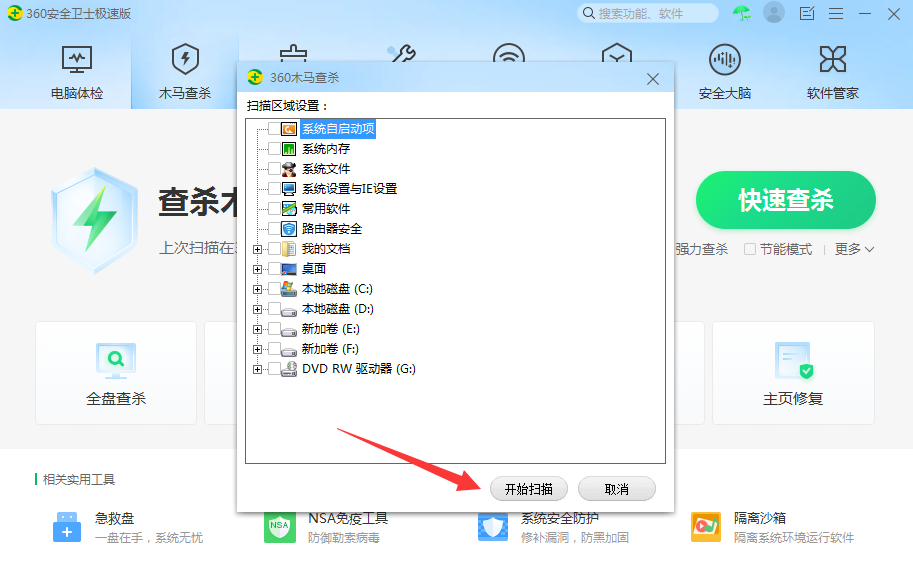Viewport: 913px width, 576px height.
Task: Open the NSA免疫工具 tool
Action: coord(326,527)
